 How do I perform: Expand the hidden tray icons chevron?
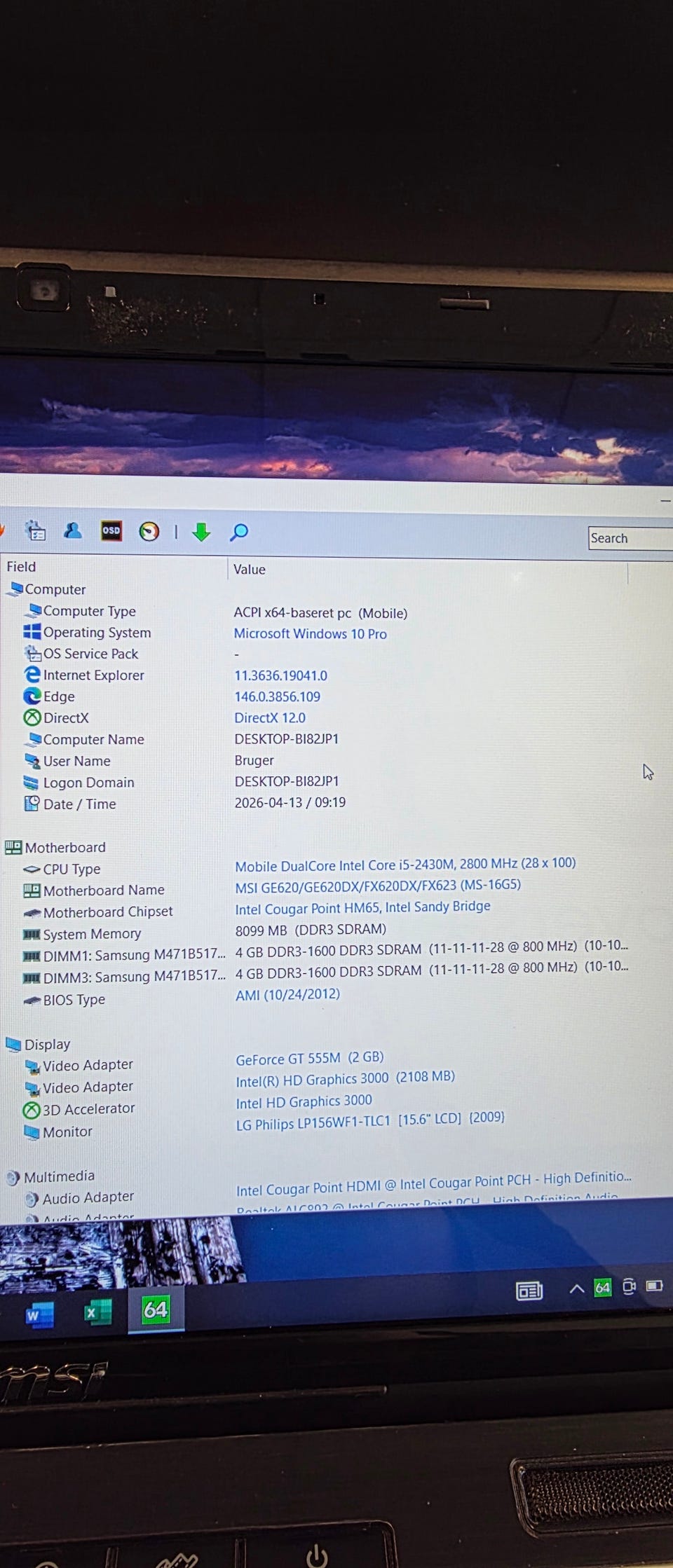click(576, 1288)
